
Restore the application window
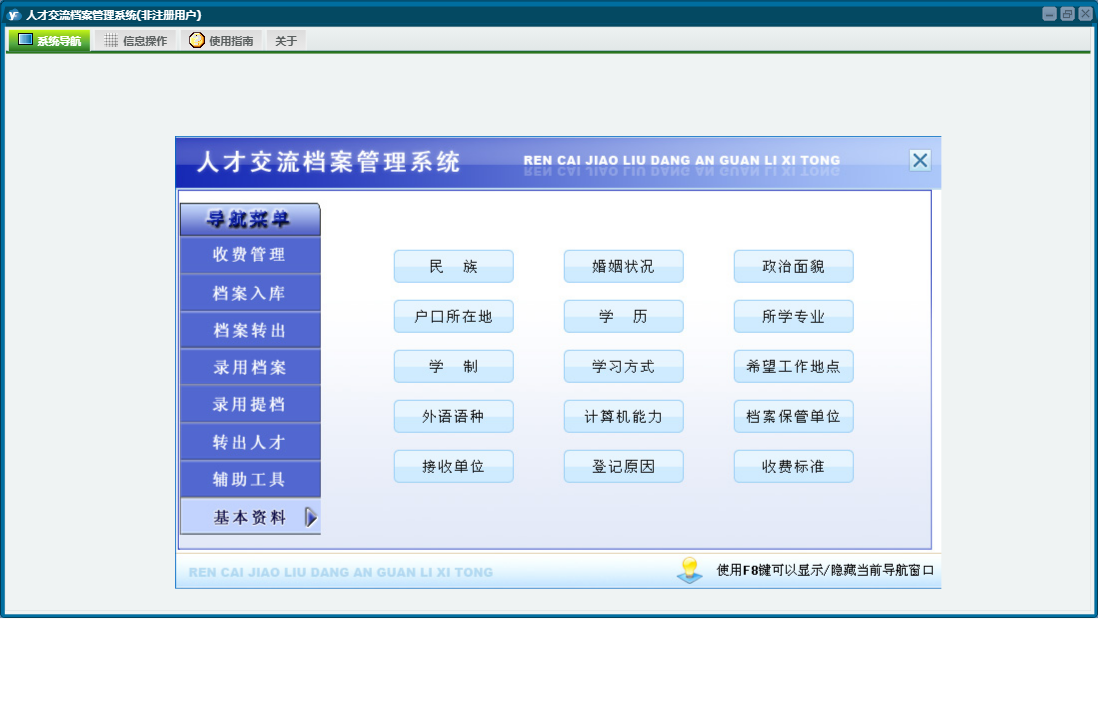coord(1067,14)
